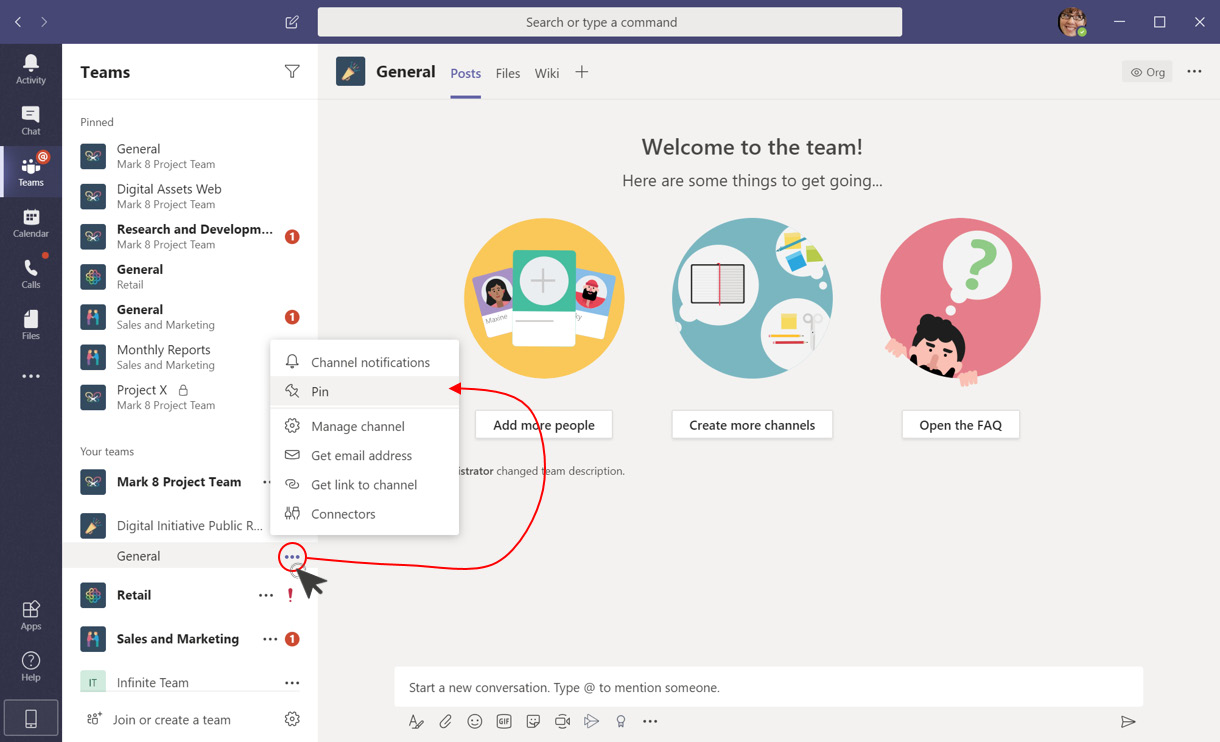Image resolution: width=1220 pixels, height=742 pixels.
Task: Open more options for Sales and Marketing team
Action: [270, 639]
